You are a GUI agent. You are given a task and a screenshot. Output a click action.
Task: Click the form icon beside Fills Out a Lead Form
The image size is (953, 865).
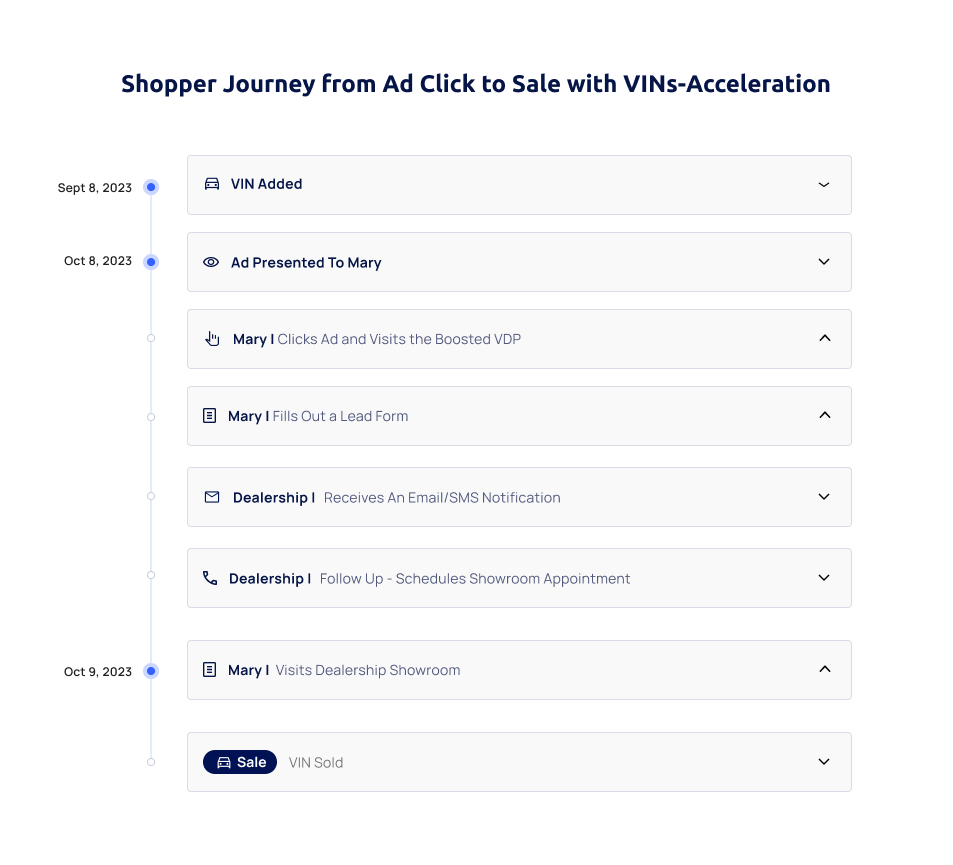pos(209,416)
